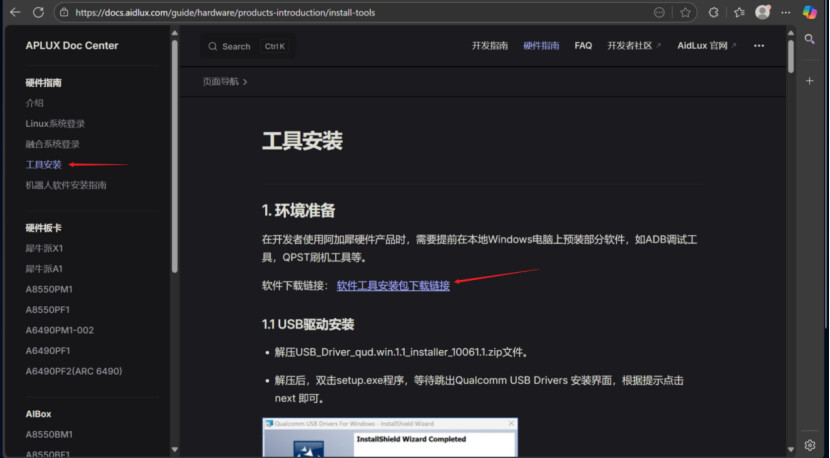Open the docs navbar three-dot overflow menu
Viewport: 830px width, 458px height.
point(759,46)
